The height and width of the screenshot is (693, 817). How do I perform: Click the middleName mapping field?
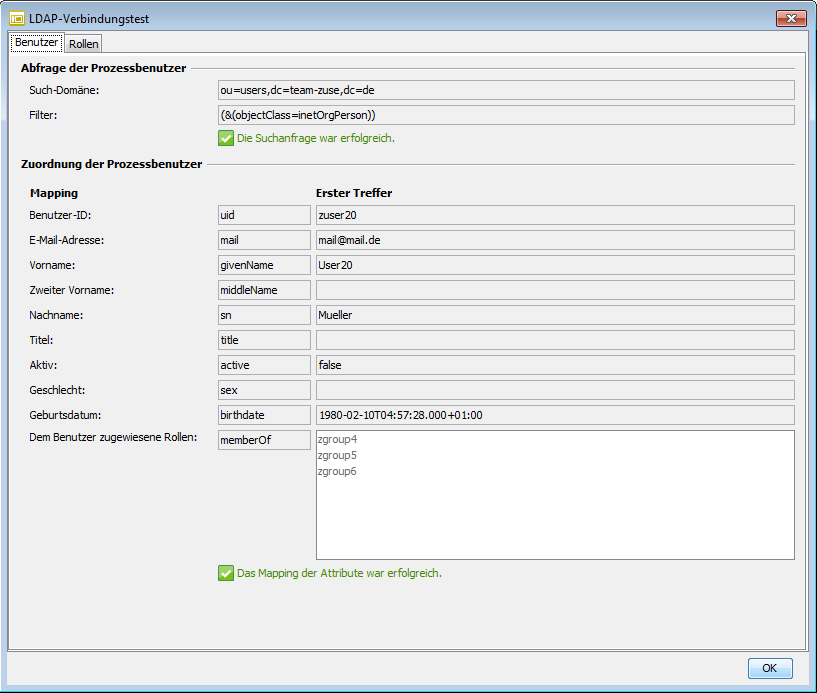coord(263,290)
